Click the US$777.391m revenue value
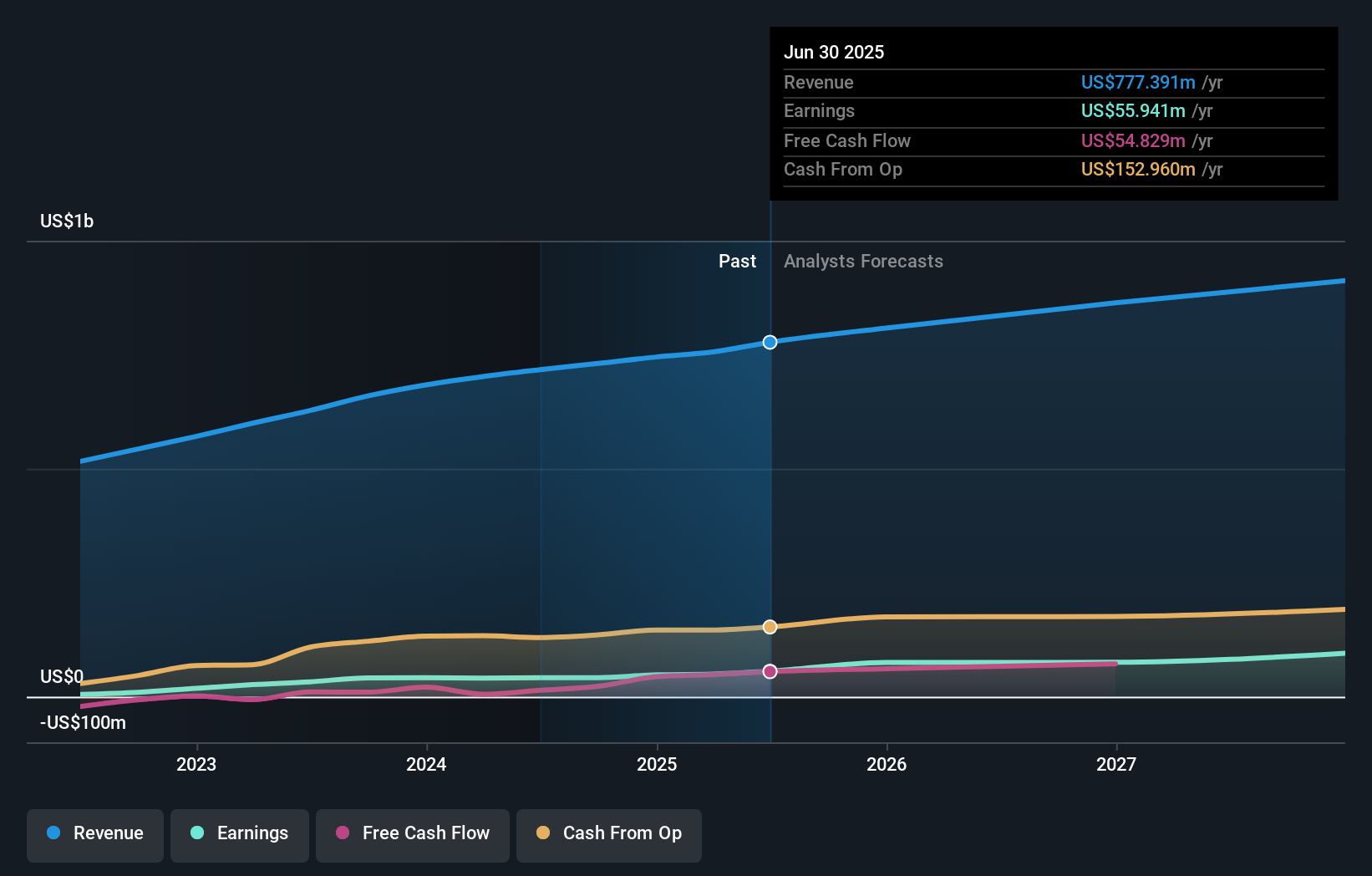This screenshot has height=876, width=1372. coord(1138,82)
